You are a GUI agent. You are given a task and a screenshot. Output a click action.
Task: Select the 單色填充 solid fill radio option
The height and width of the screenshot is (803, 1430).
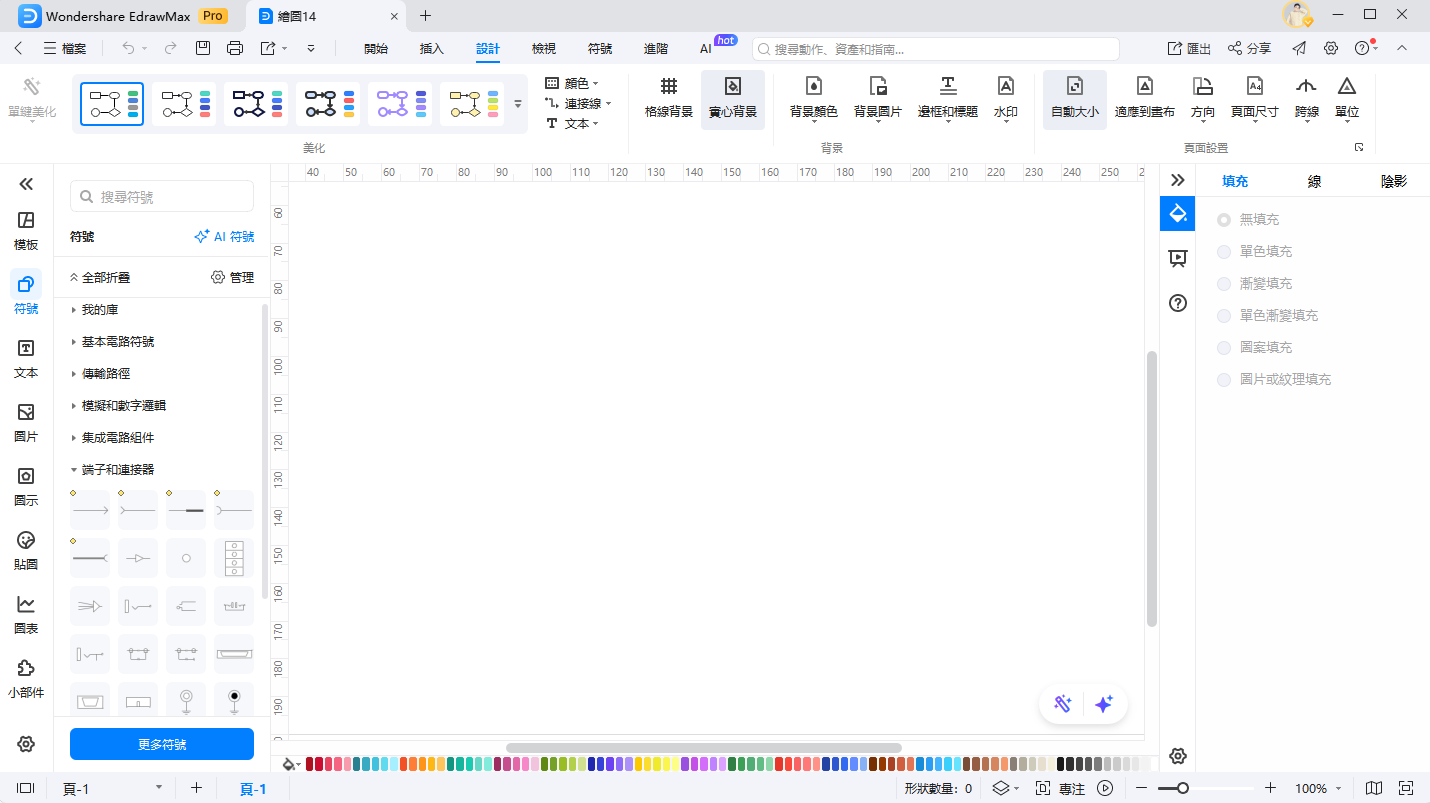coord(1224,251)
